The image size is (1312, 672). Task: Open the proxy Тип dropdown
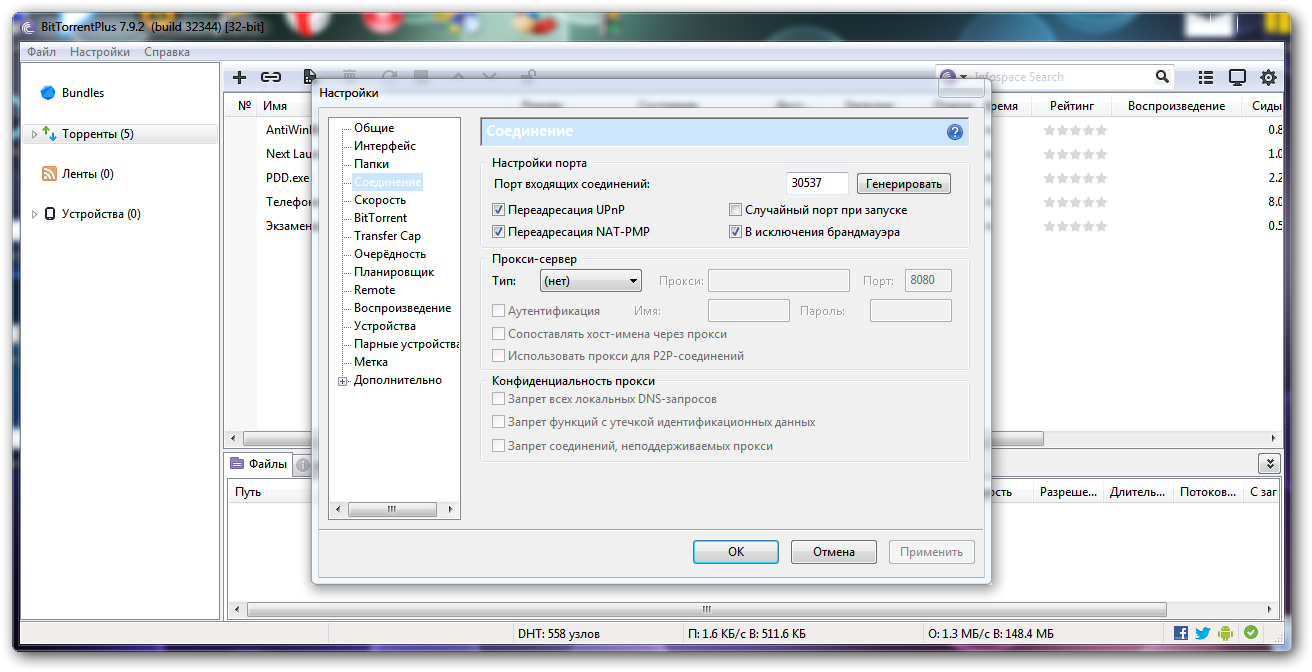[590, 281]
